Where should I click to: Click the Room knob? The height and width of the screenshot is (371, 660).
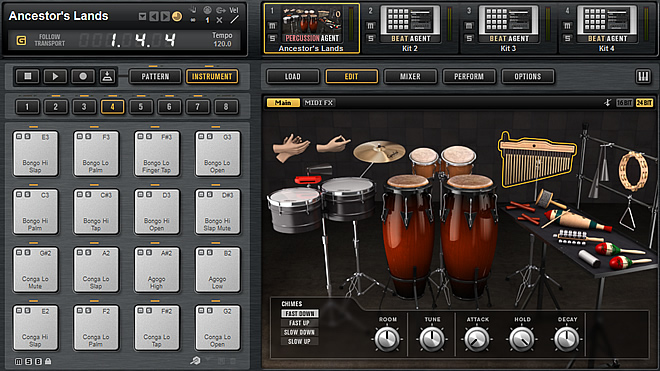(x=387, y=339)
